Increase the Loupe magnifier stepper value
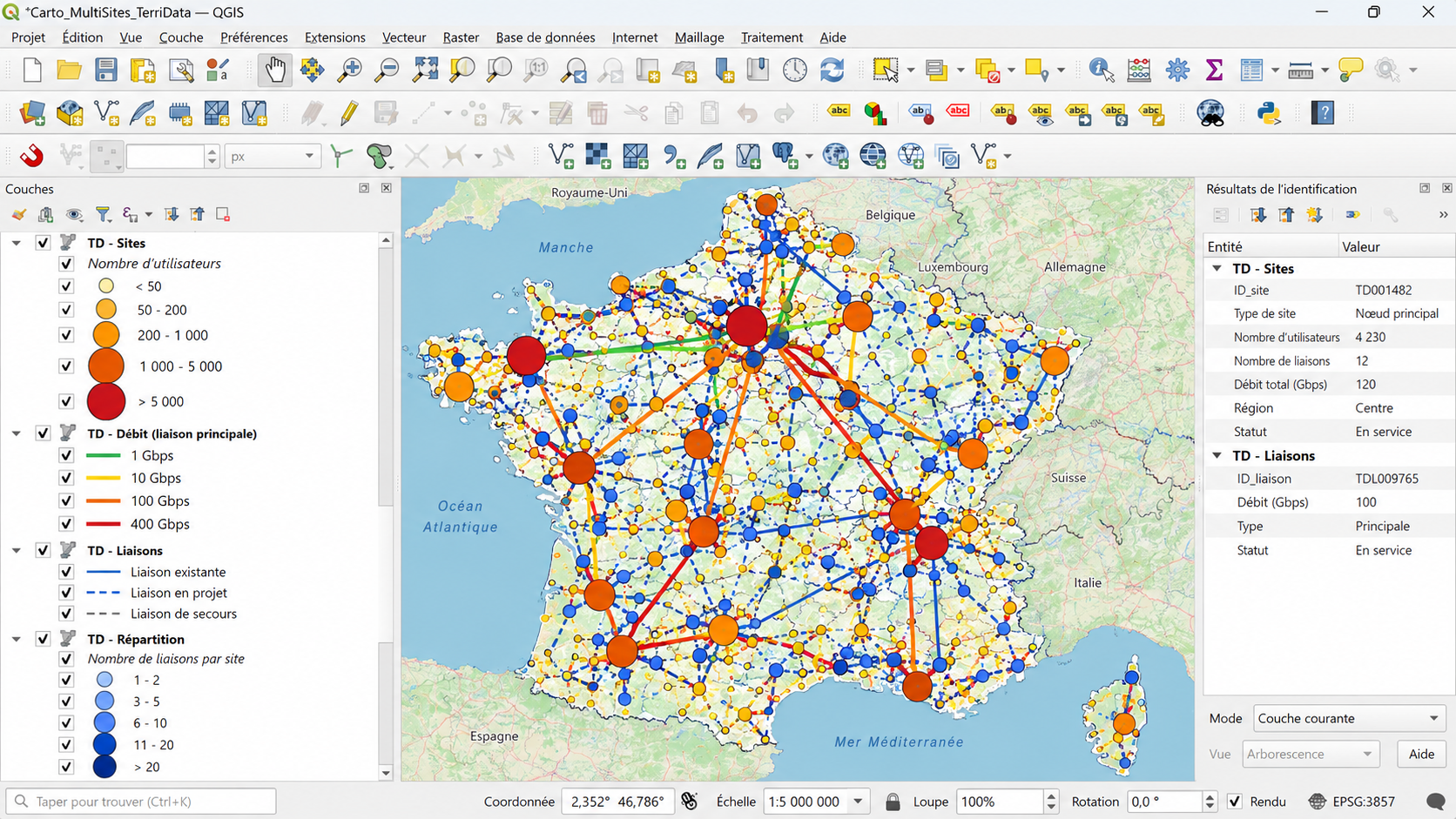Viewport: 1456px width, 819px height. pos(1051,796)
